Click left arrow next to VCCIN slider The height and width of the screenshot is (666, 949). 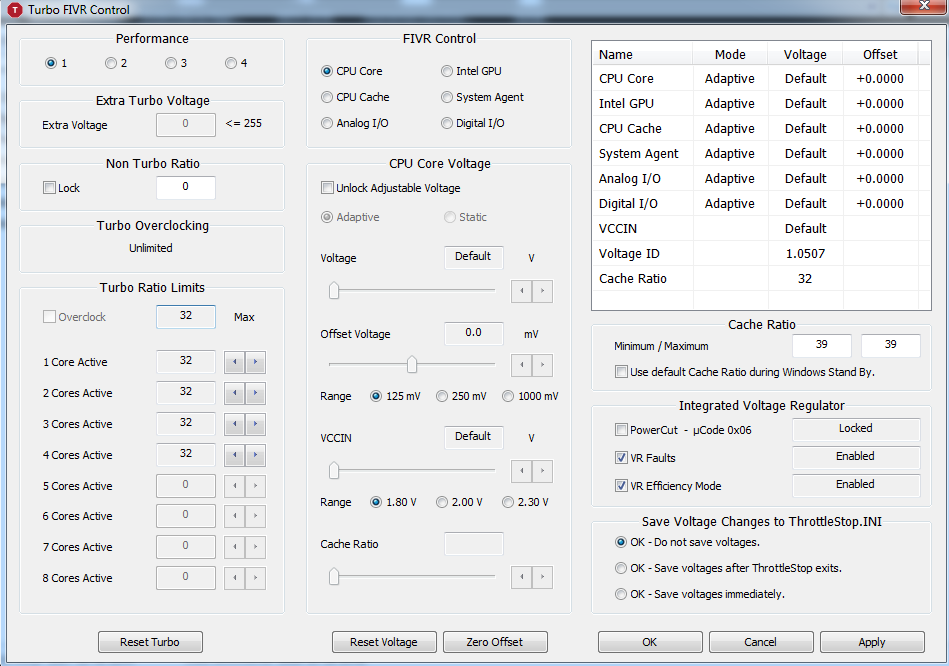(522, 471)
